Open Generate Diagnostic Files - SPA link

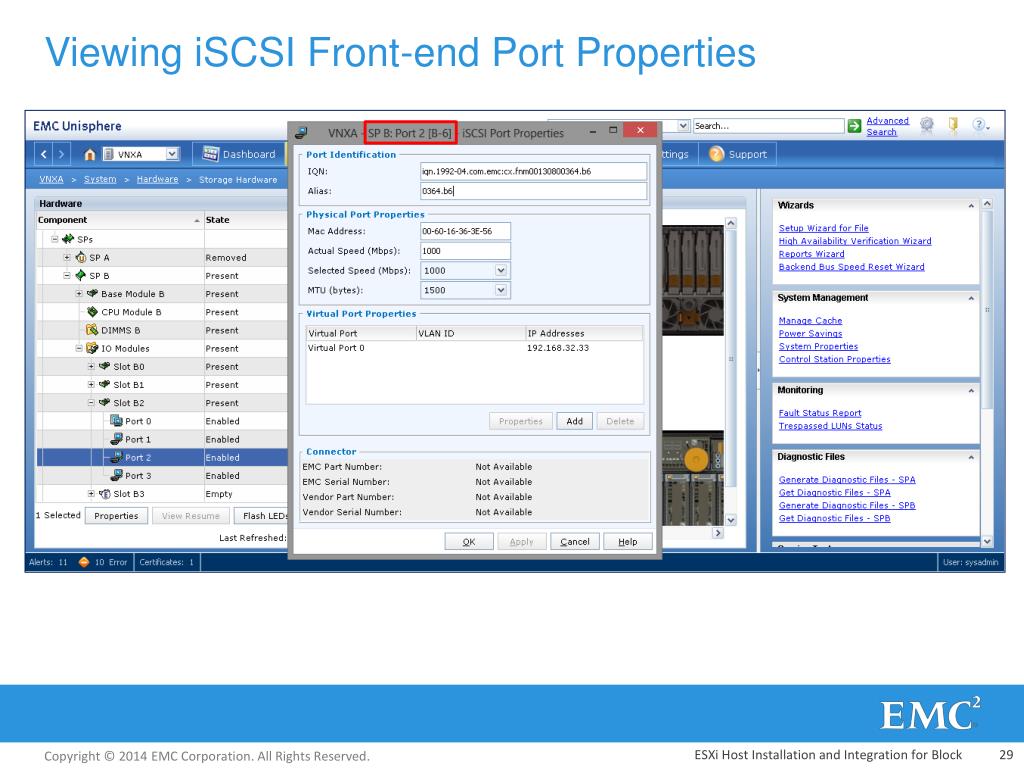(847, 479)
